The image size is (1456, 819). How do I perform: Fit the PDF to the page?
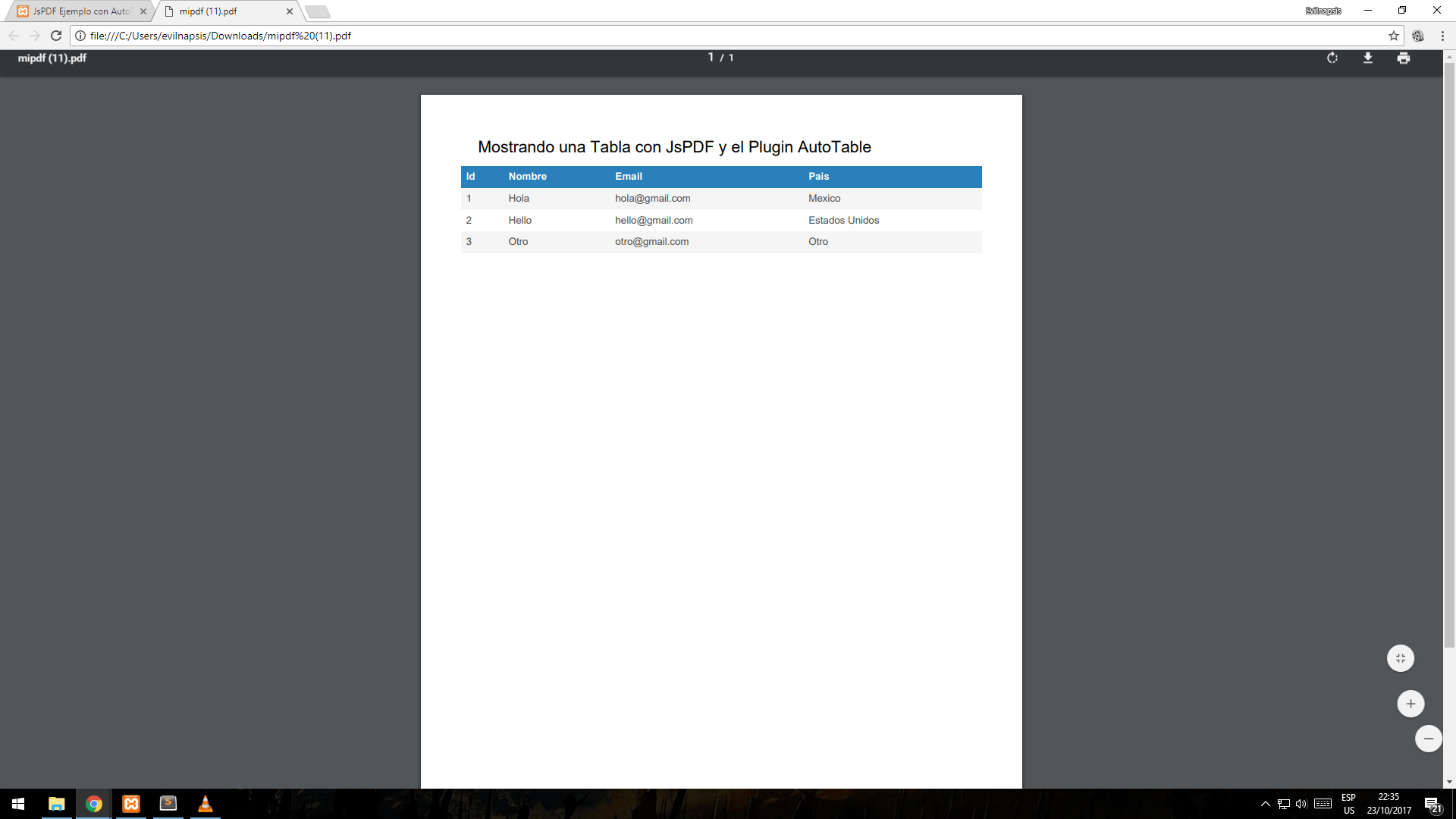(1400, 658)
